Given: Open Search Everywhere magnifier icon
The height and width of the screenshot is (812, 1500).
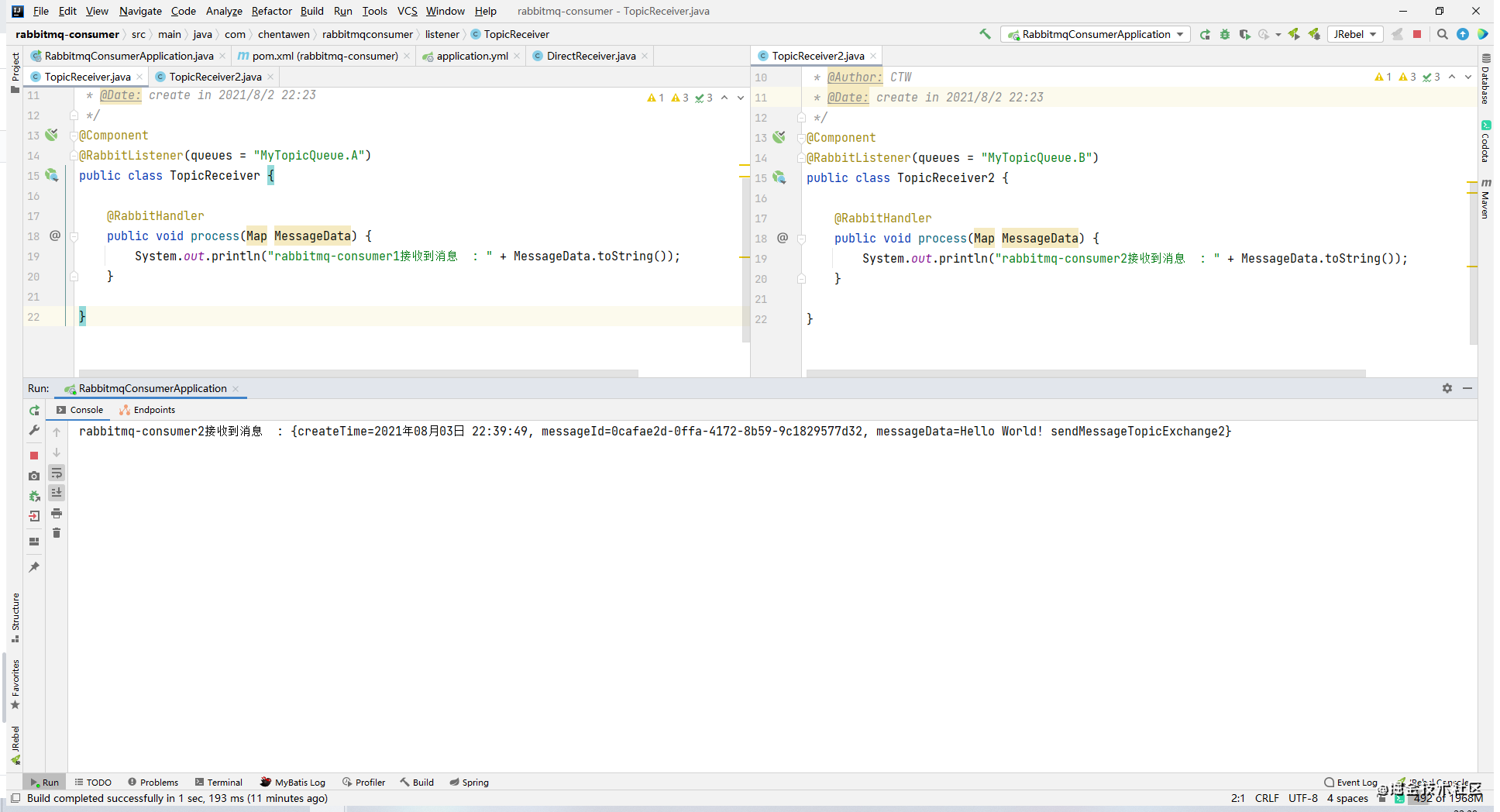Looking at the screenshot, I should (x=1443, y=34).
